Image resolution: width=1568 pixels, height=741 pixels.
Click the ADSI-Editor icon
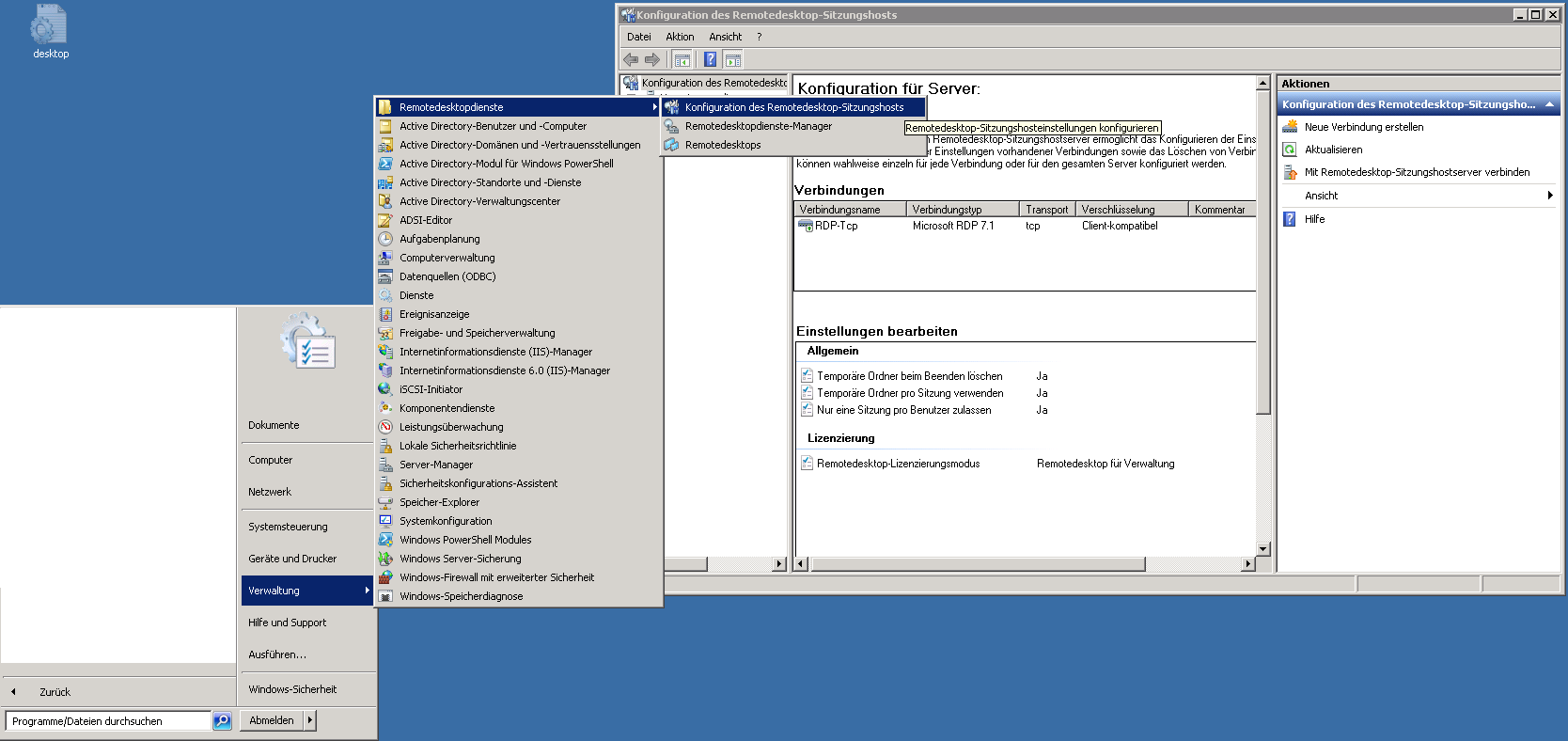385,220
